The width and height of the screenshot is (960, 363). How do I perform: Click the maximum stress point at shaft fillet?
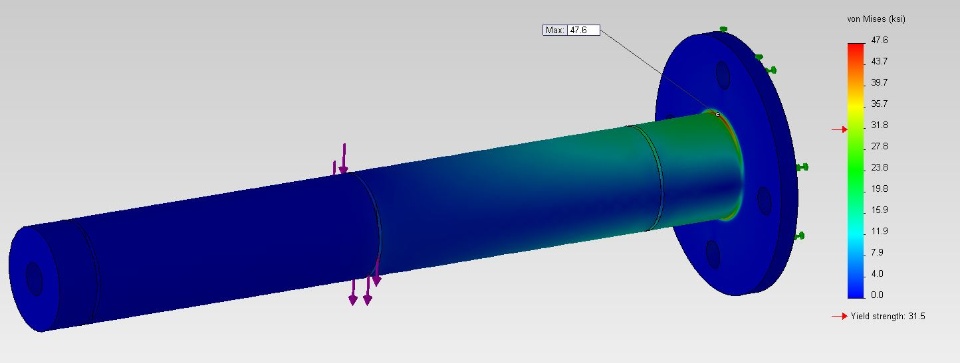(718, 114)
